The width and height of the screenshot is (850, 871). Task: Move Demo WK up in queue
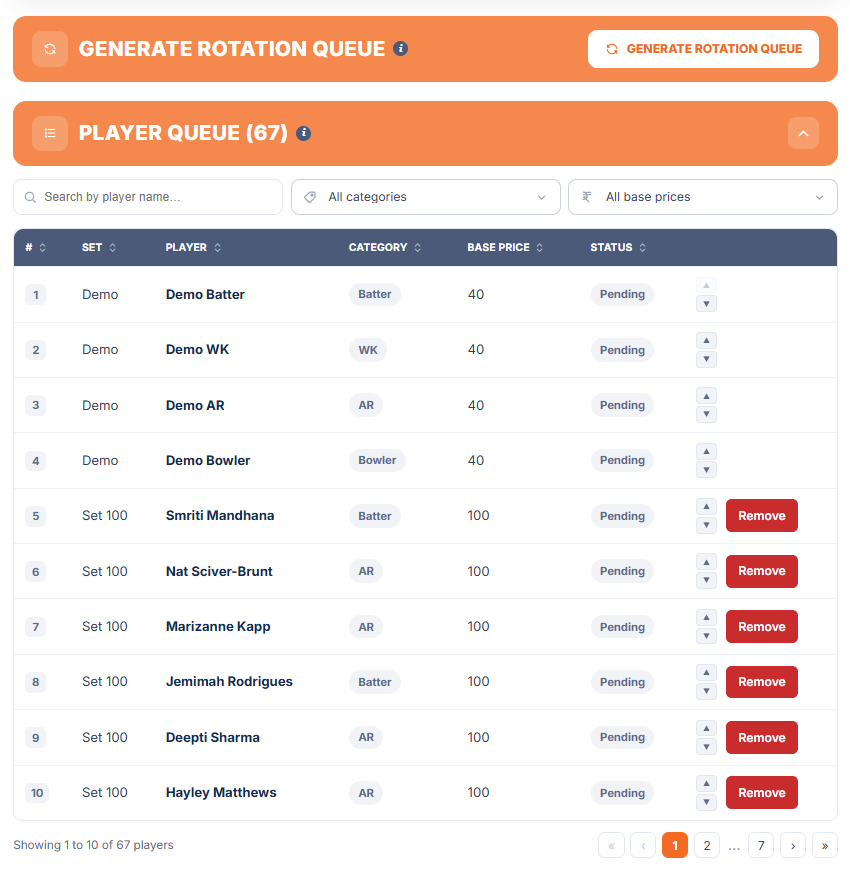tap(706, 341)
